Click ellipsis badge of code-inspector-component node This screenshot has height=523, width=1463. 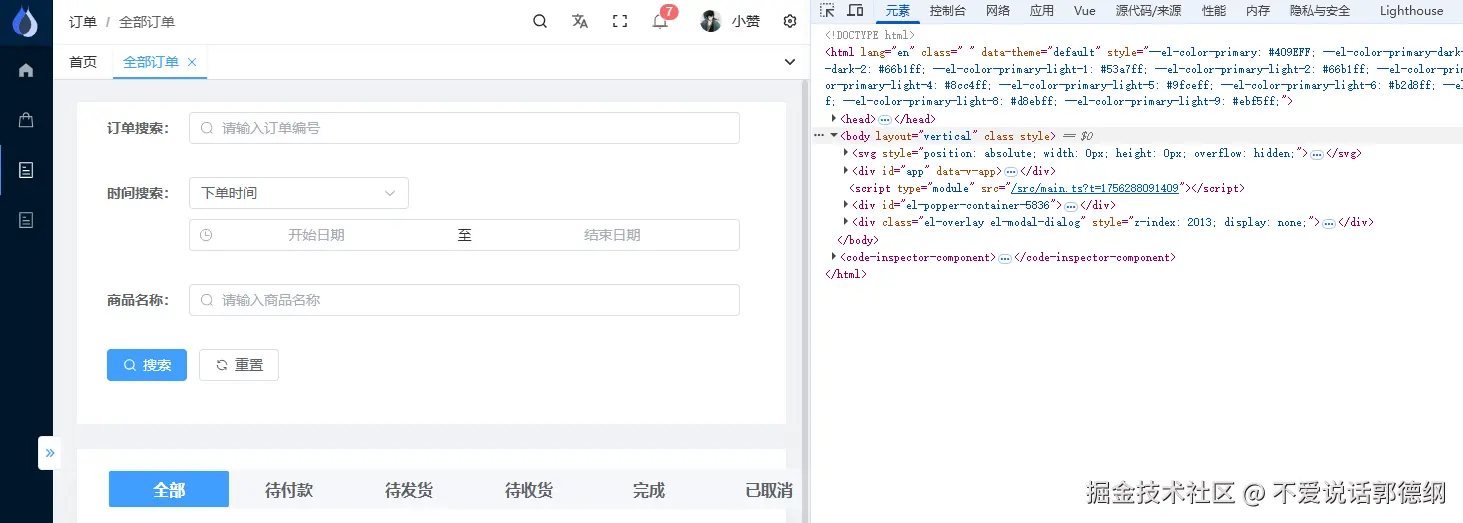coord(1005,258)
